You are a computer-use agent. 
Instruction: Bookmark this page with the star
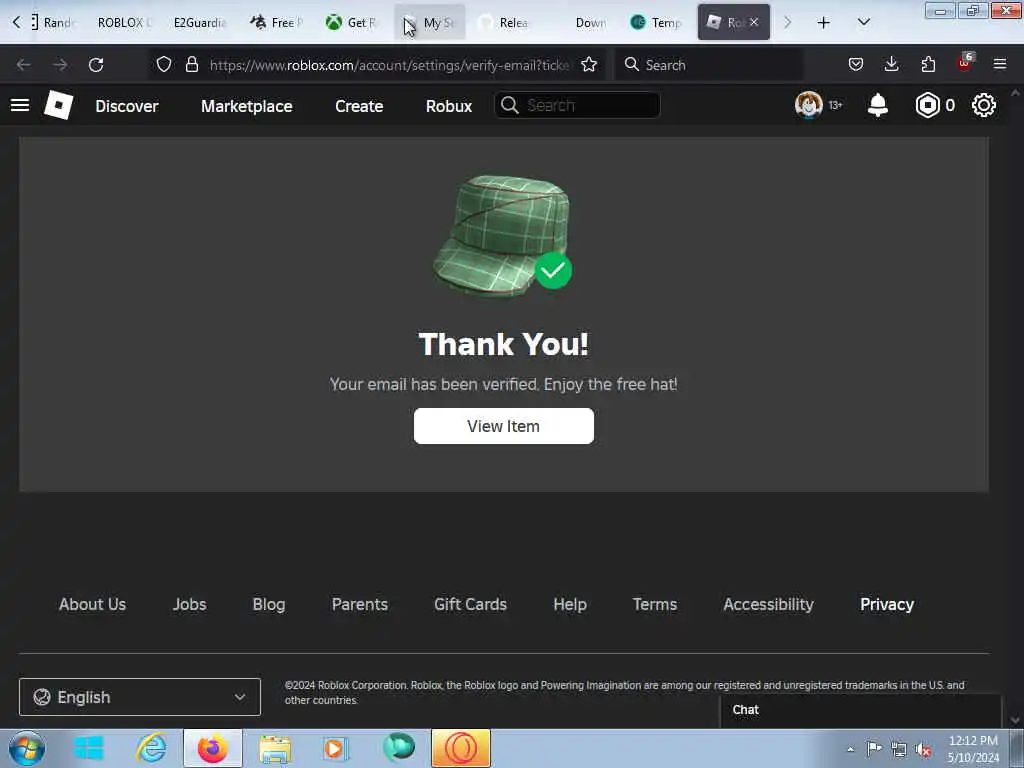589,64
